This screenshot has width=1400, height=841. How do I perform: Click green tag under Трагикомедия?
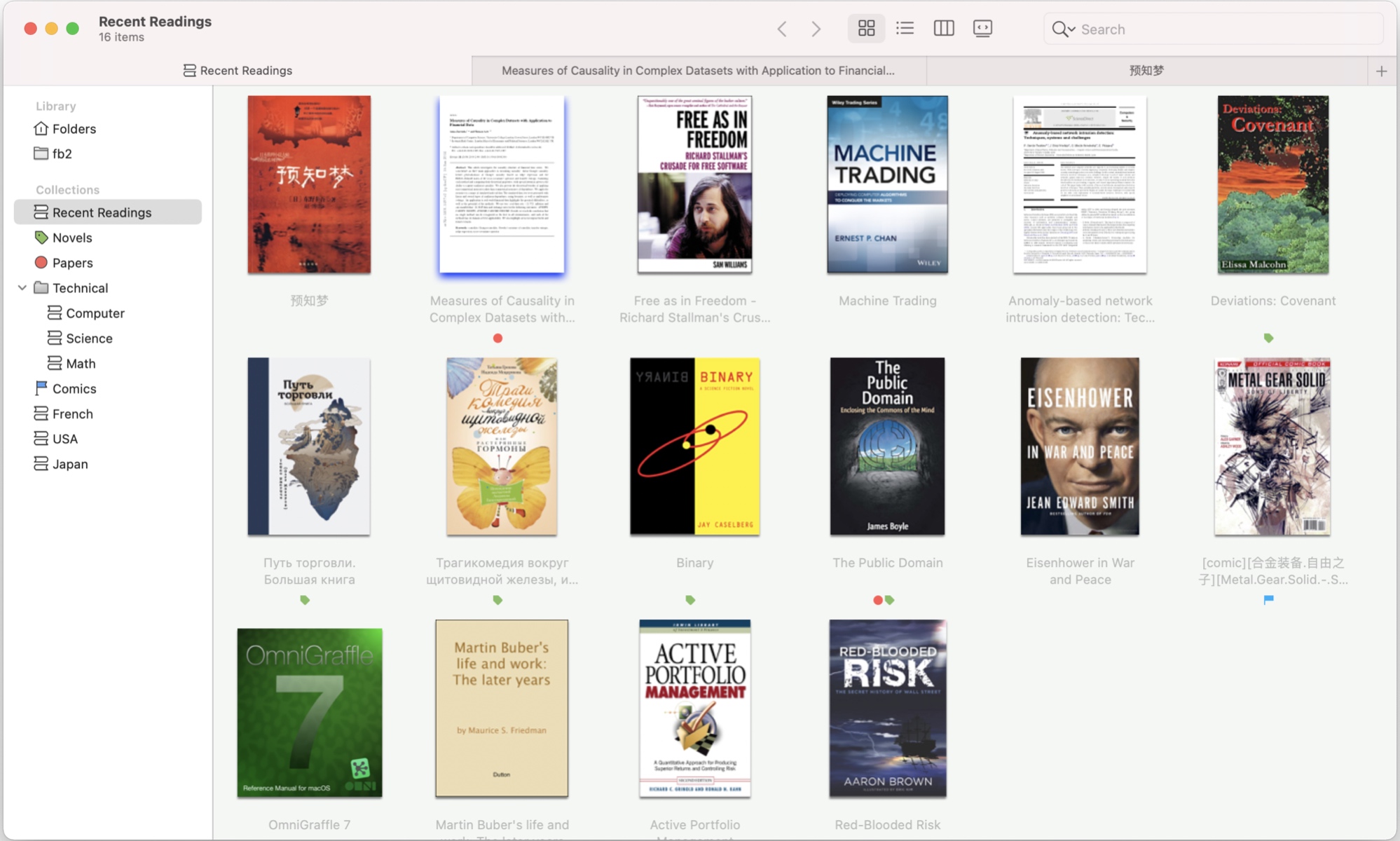pos(497,600)
